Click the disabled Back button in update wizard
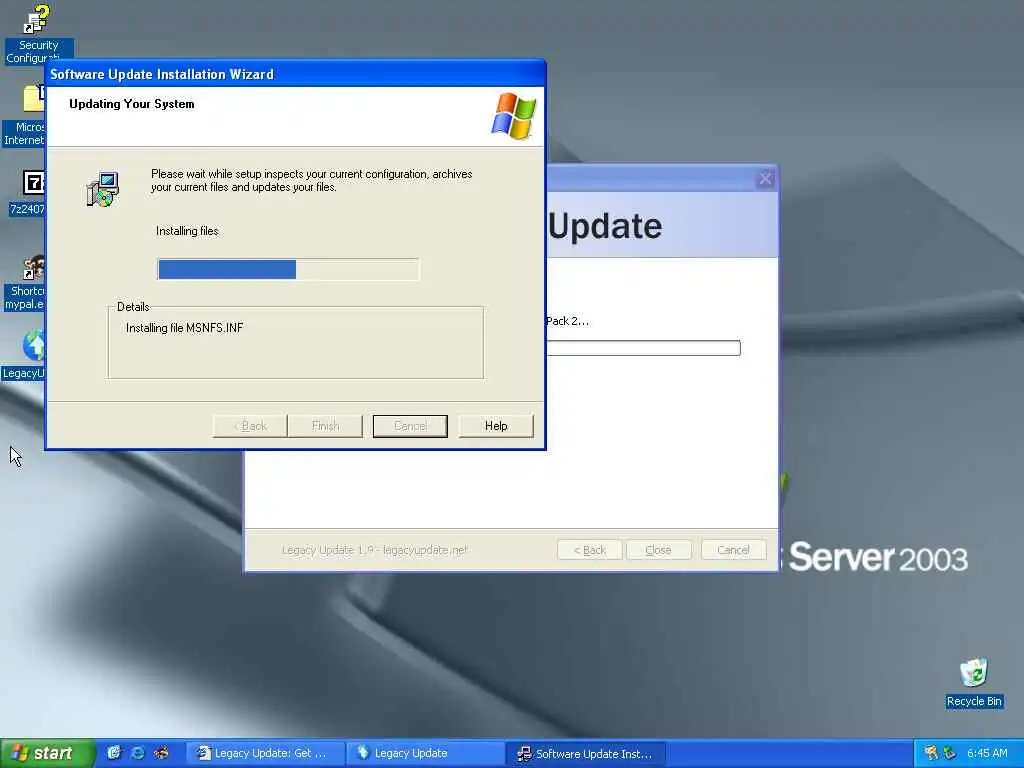 [x=250, y=426]
